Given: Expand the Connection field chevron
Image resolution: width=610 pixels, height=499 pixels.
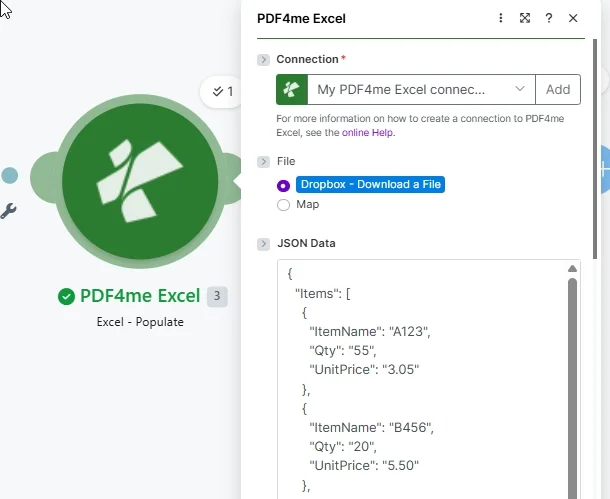Looking at the screenshot, I should pos(263,60).
